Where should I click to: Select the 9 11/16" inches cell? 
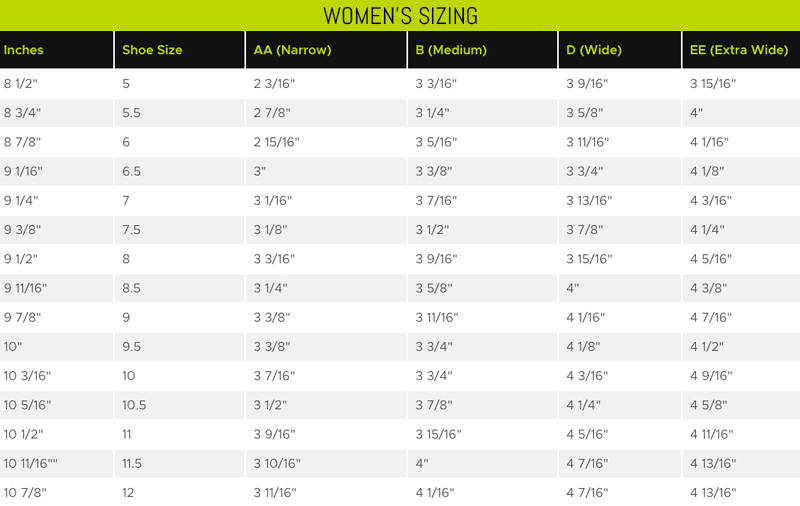[x=57, y=288]
